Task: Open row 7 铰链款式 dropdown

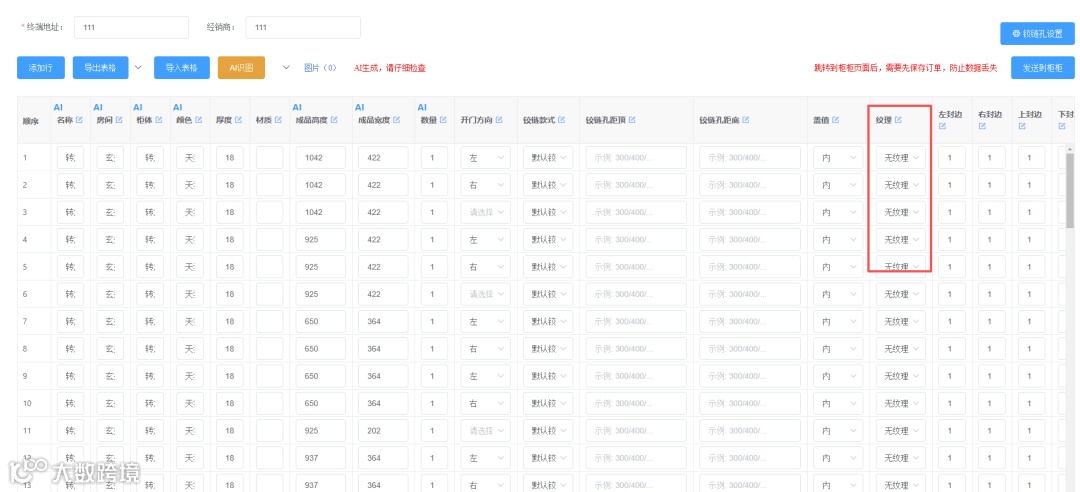Action: pyautogui.click(x=548, y=322)
